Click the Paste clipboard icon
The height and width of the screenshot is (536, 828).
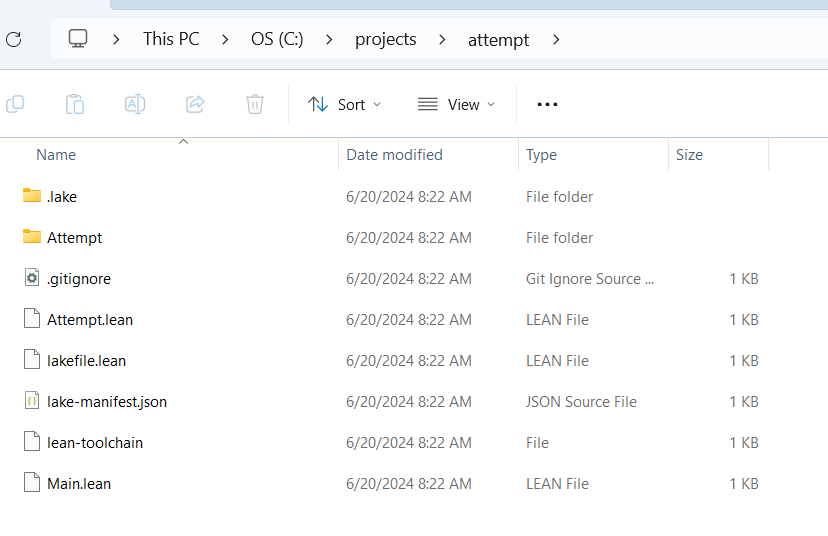pyautogui.click(x=75, y=104)
